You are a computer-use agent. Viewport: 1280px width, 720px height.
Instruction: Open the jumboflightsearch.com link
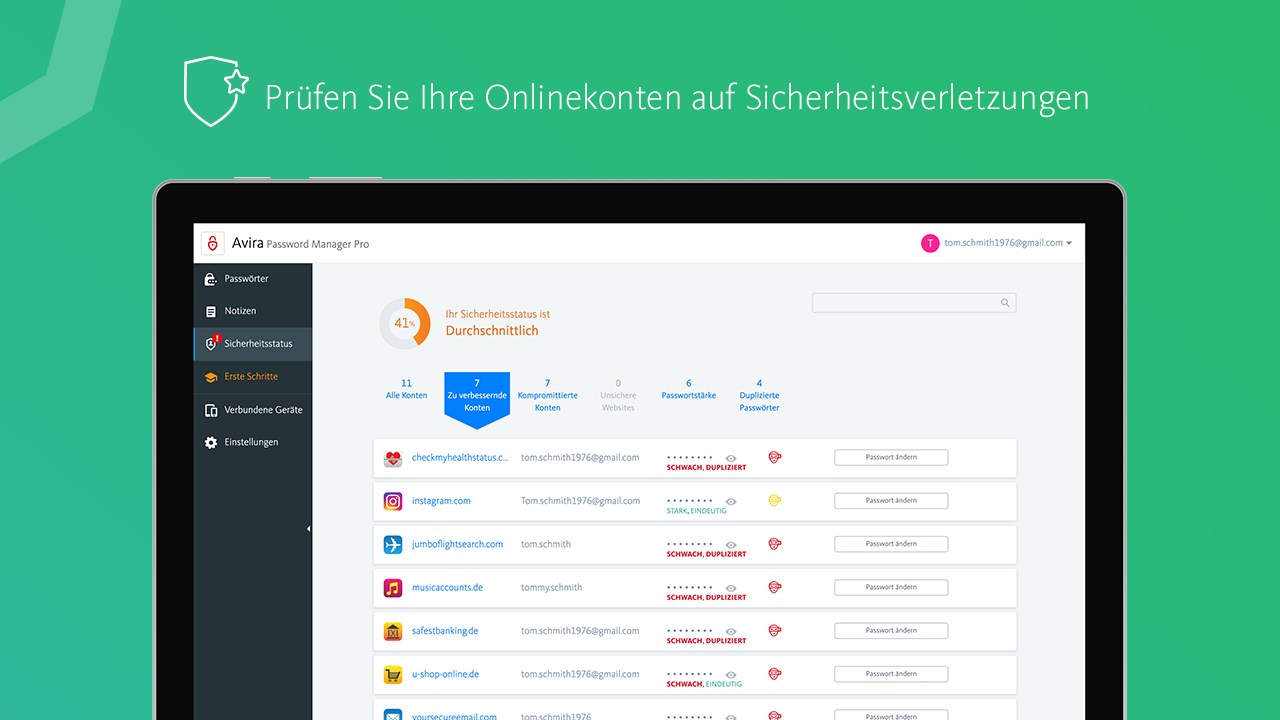point(458,544)
